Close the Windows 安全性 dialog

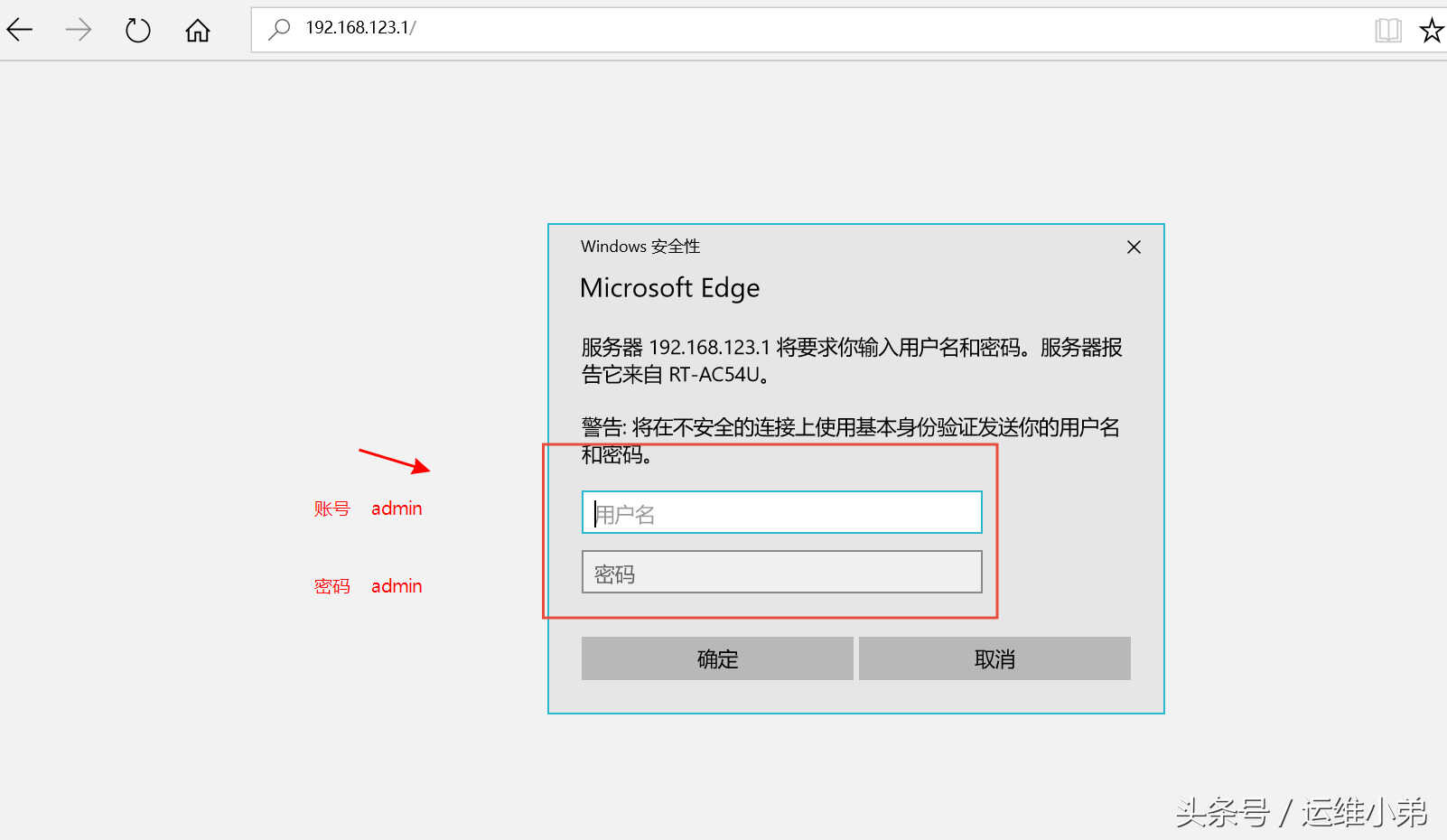pyautogui.click(x=1134, y=247)
